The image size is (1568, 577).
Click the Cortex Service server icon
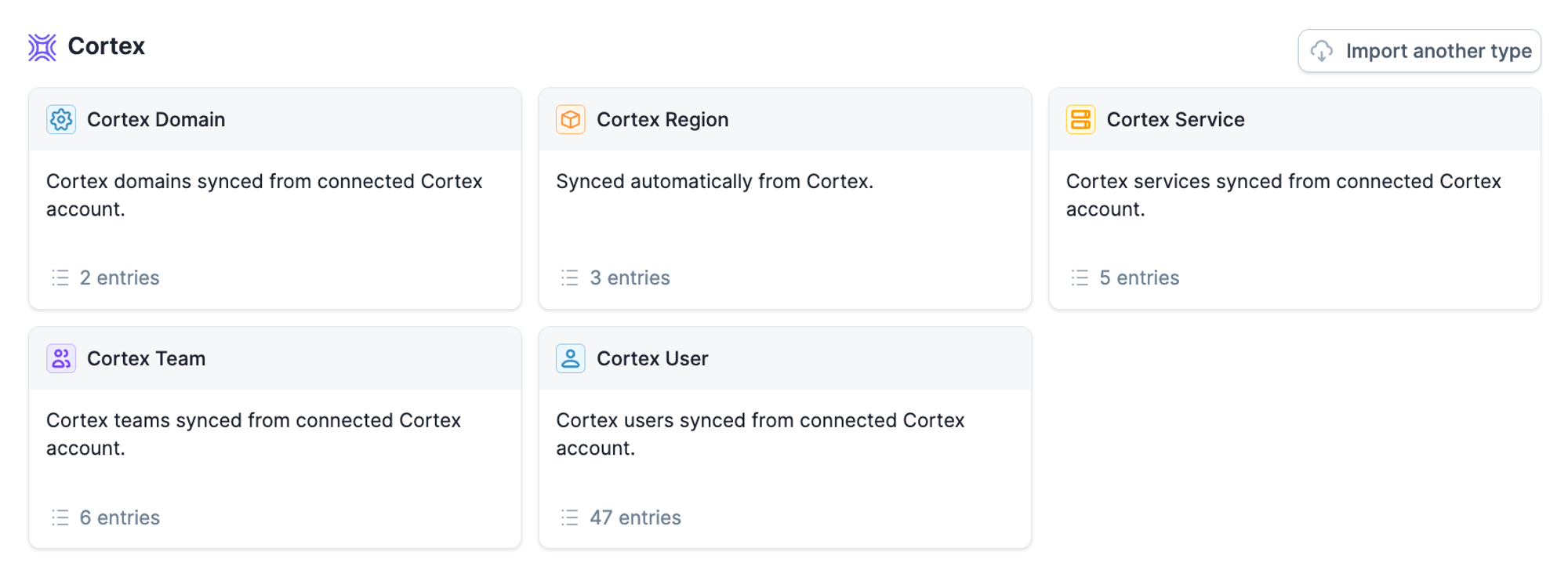[1080, 120]
